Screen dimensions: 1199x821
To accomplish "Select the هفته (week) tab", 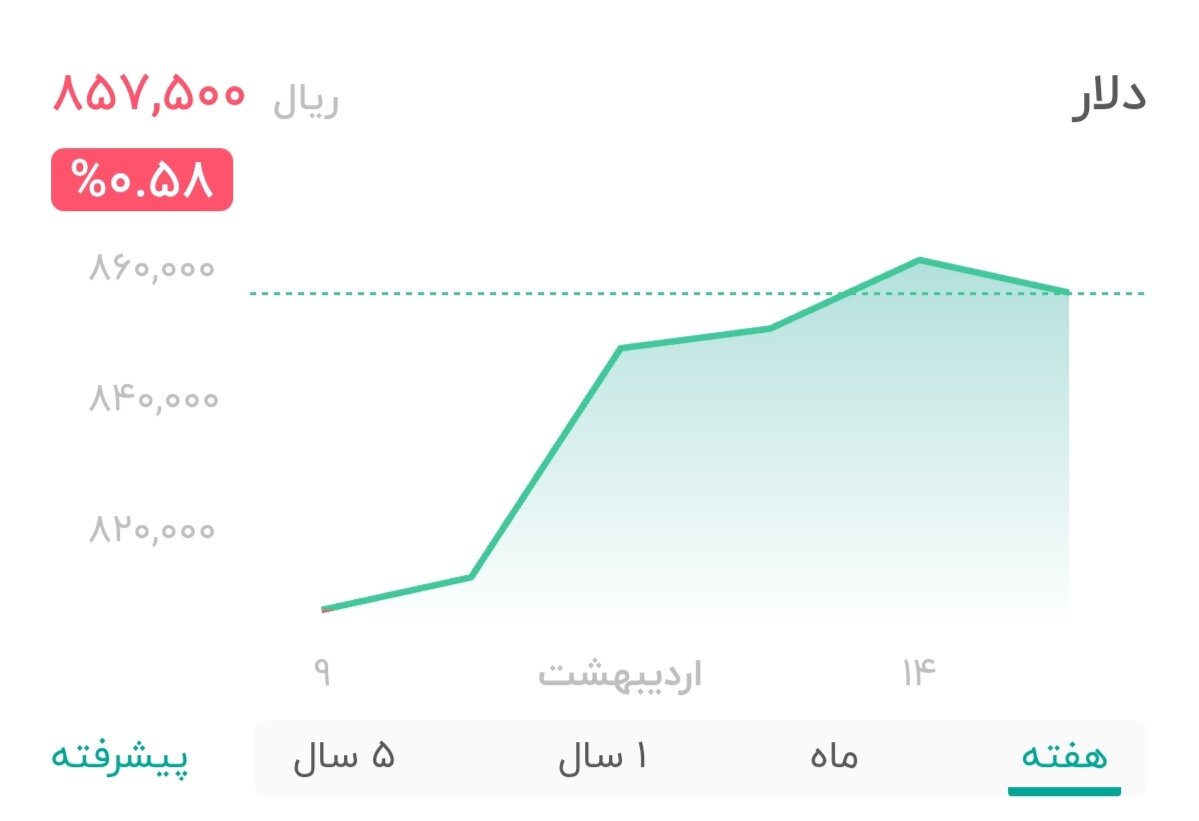I will click(x=1064, y=757).
